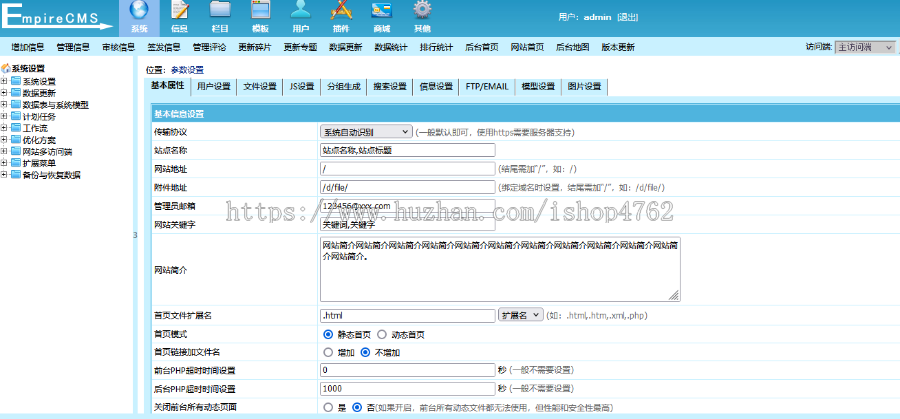Expand the plus sign of the indented 系统设置 node

point(4,82)
